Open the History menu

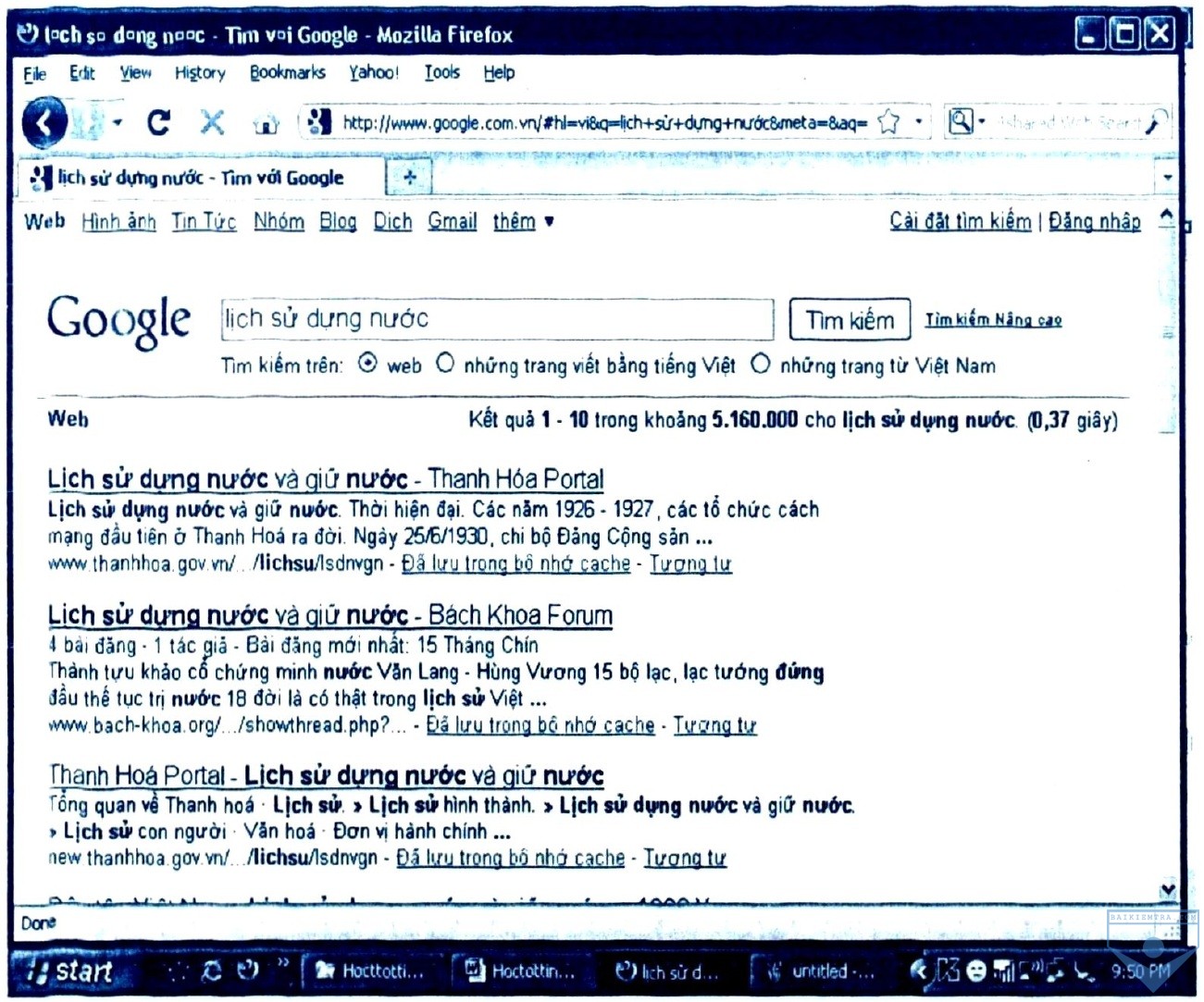[200, 73]
